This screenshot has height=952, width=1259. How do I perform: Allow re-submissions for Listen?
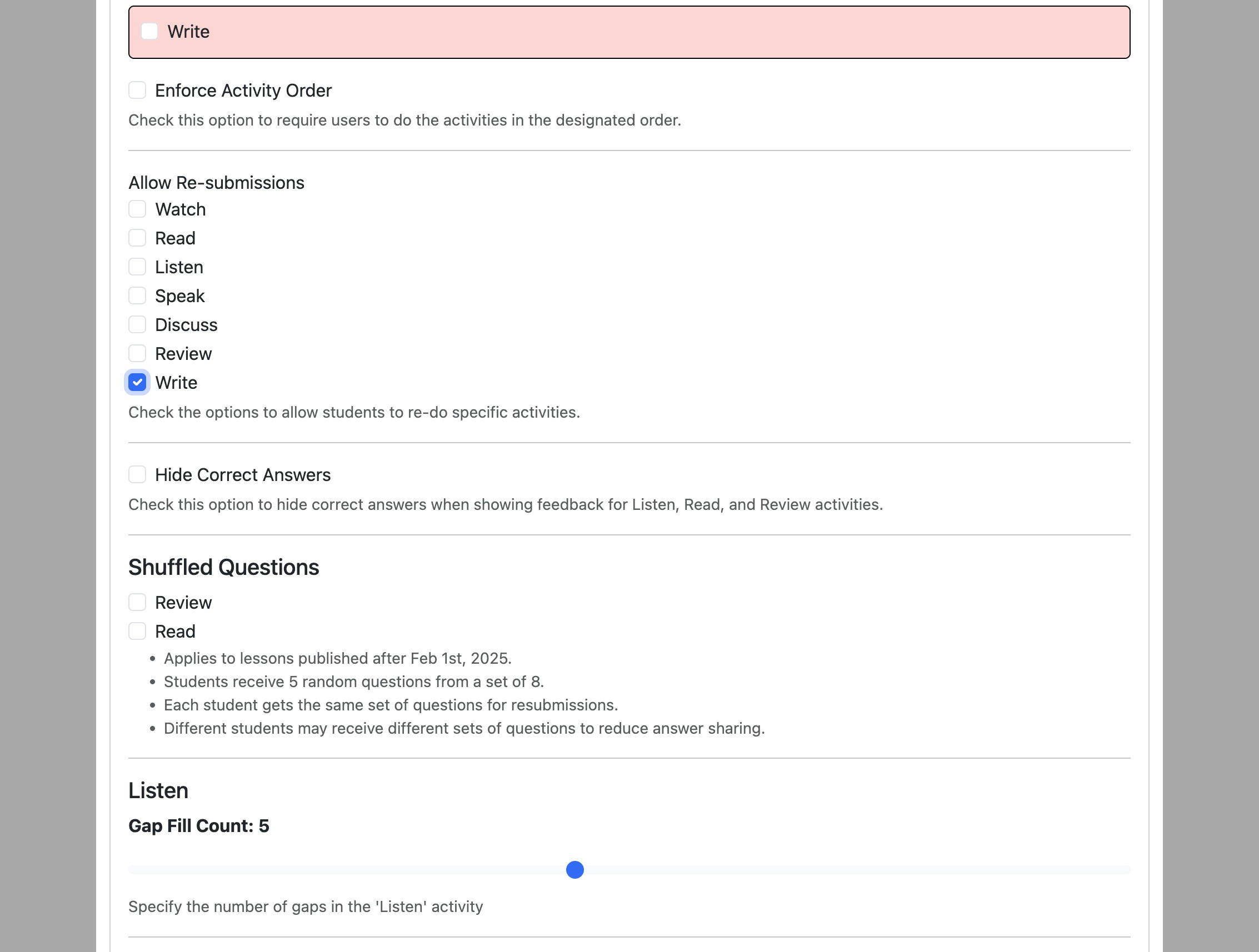pos(137,267)
